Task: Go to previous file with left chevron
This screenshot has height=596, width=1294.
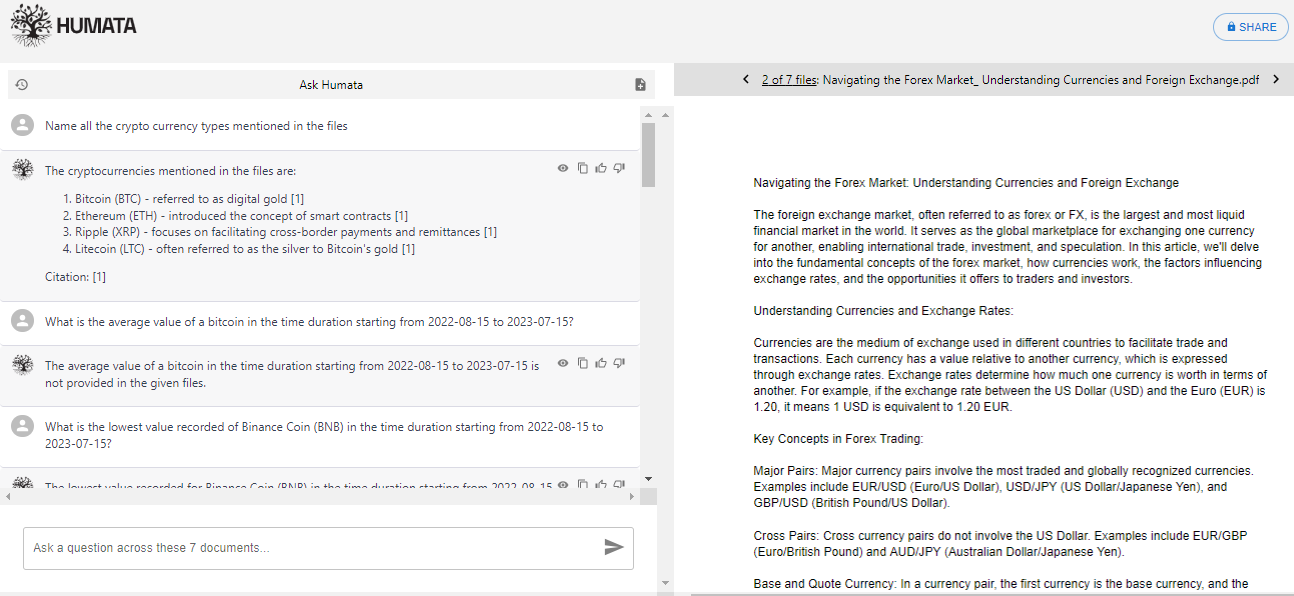Action: click(x=746, y=79)
